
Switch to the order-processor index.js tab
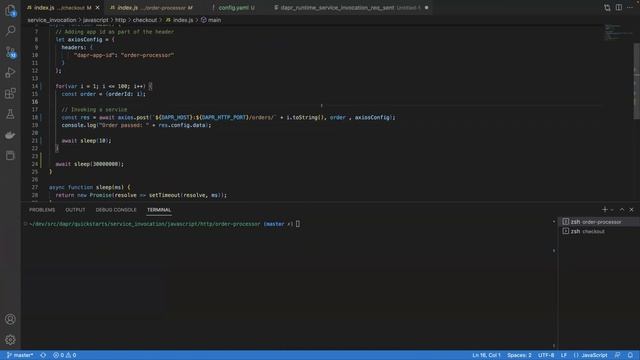[151, 8]
